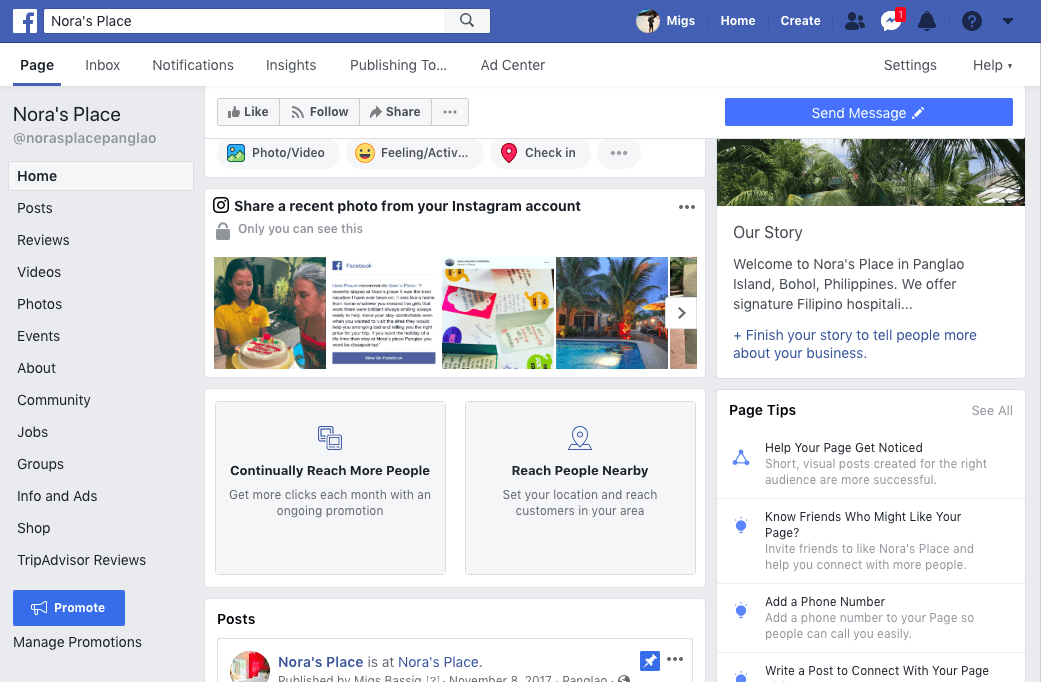The width and height of the screenshot is (1041, 682).
Task: Open the Insights tab
Action: pos(291,65)
